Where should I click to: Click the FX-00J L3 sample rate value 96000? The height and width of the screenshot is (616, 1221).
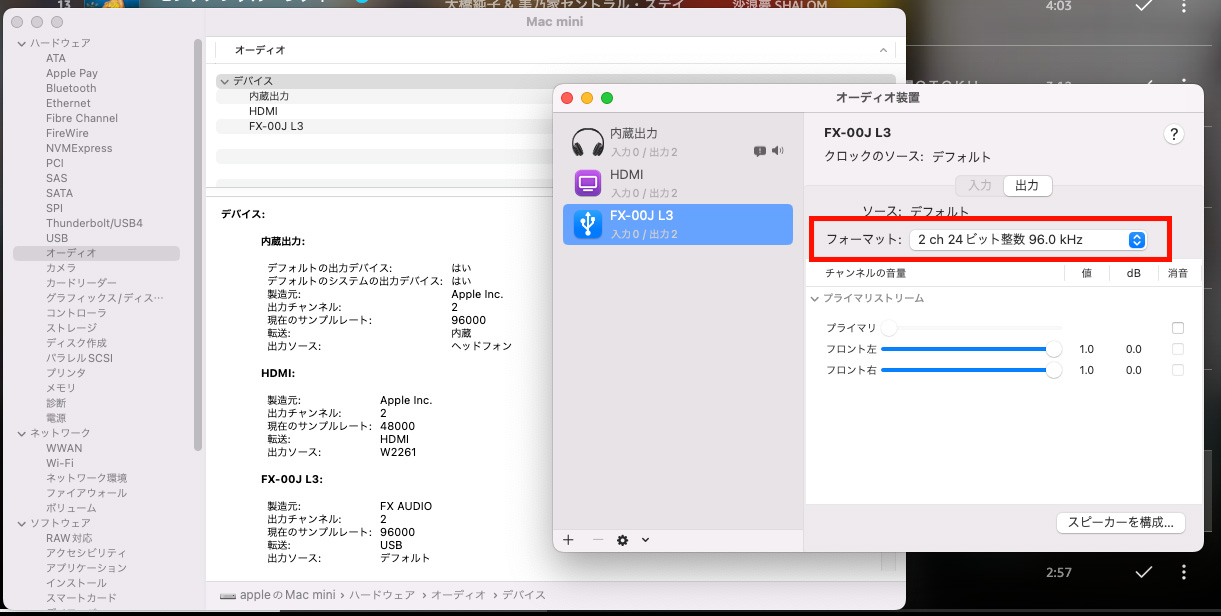click(x=397, y=532)
